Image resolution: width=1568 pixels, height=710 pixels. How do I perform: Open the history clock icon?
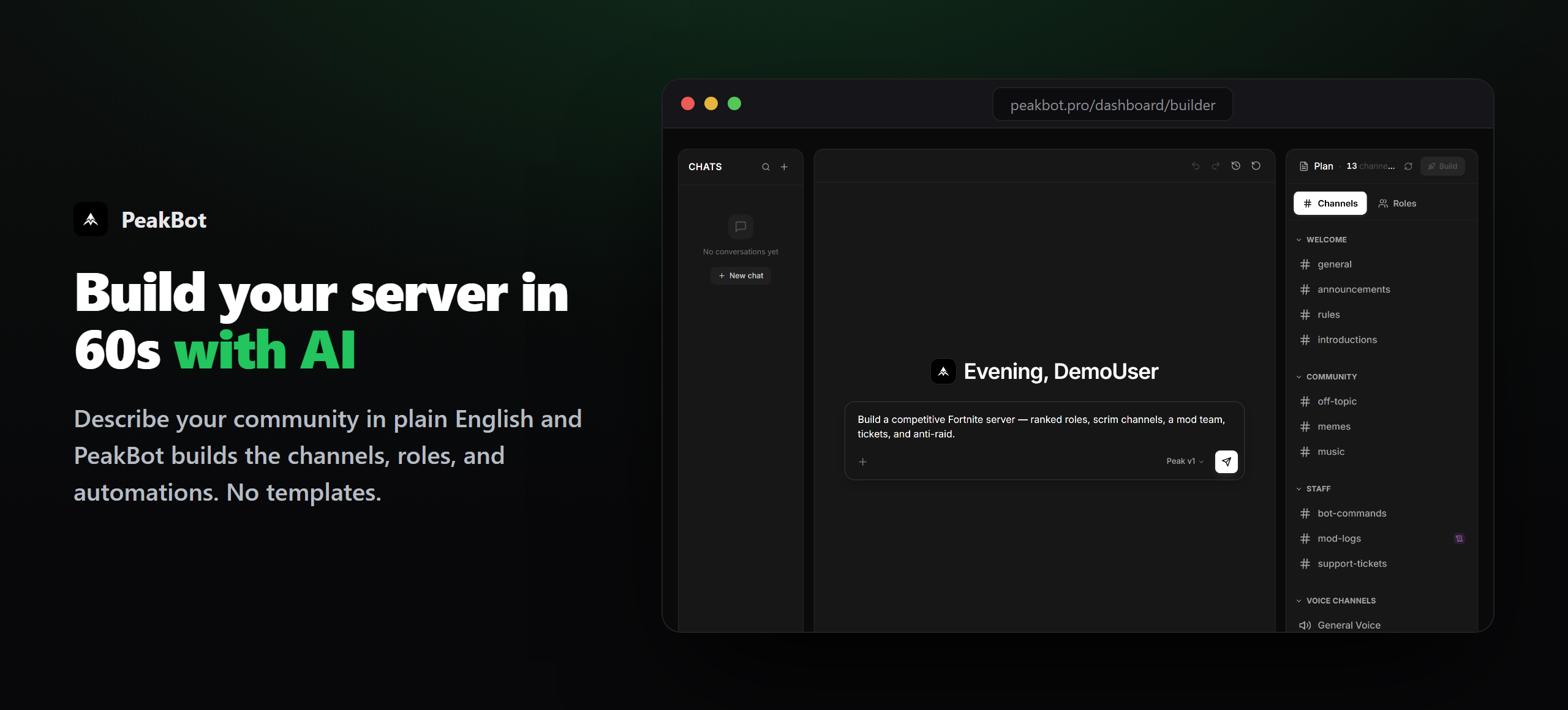click(1236, 166)
